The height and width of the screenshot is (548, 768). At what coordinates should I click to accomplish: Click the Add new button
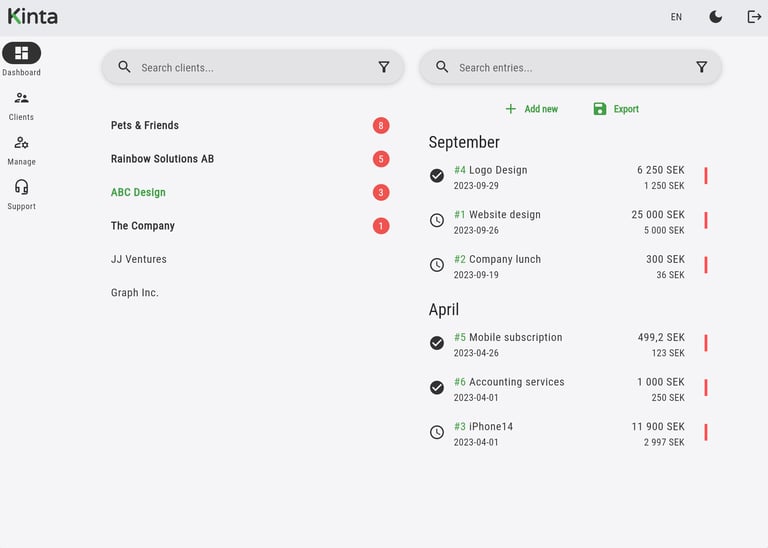531,109
